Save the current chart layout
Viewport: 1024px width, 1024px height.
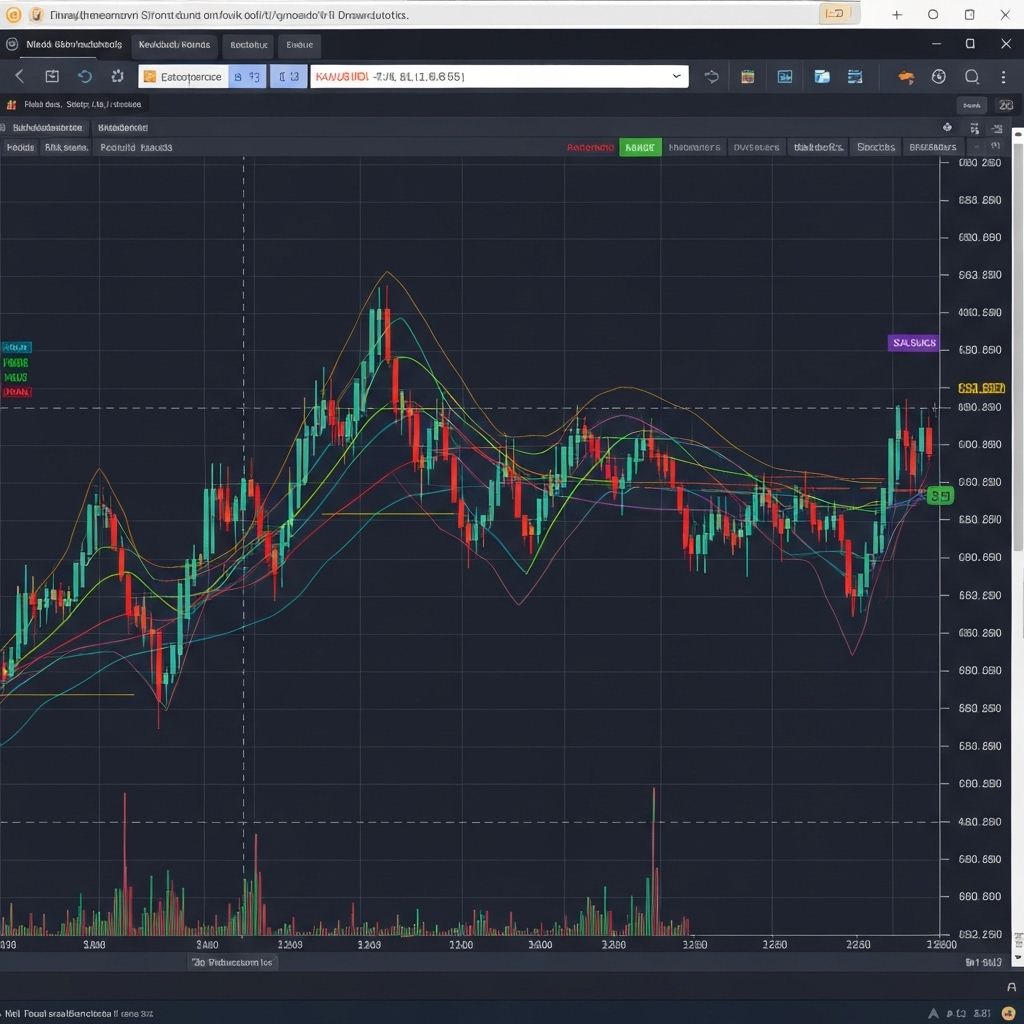[50, 76]
